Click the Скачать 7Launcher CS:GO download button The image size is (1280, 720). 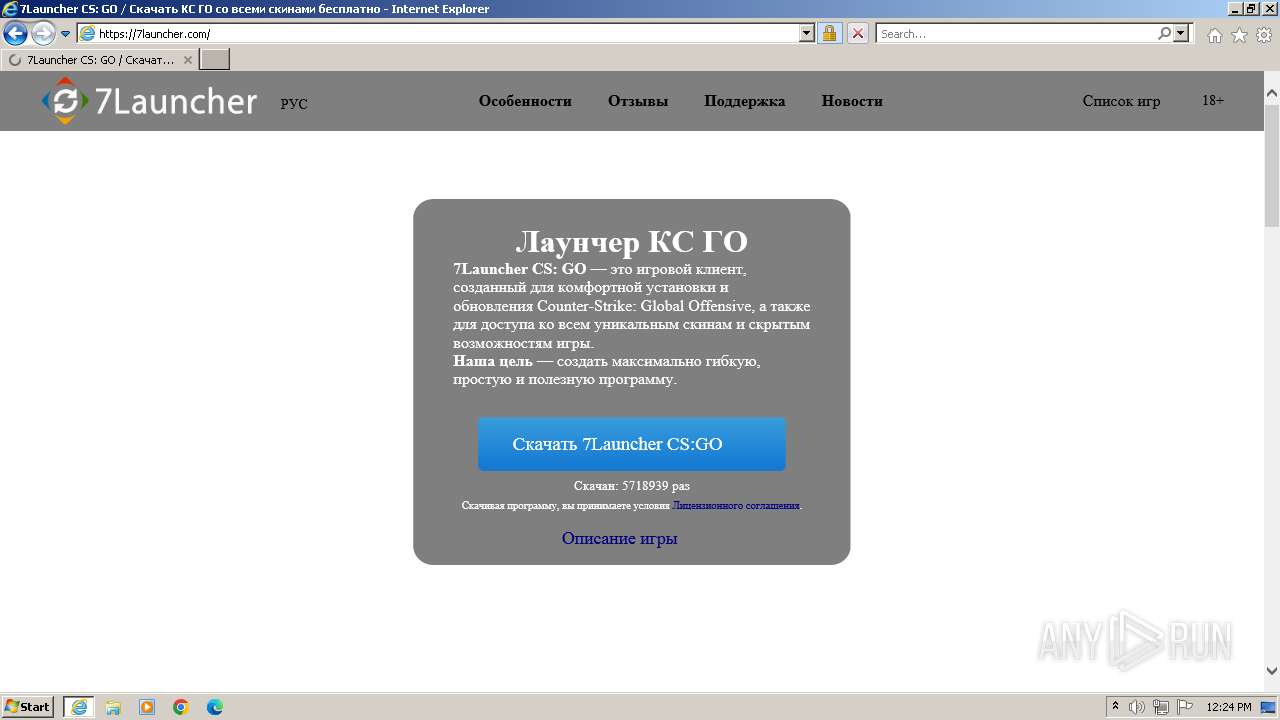(632, 444)
